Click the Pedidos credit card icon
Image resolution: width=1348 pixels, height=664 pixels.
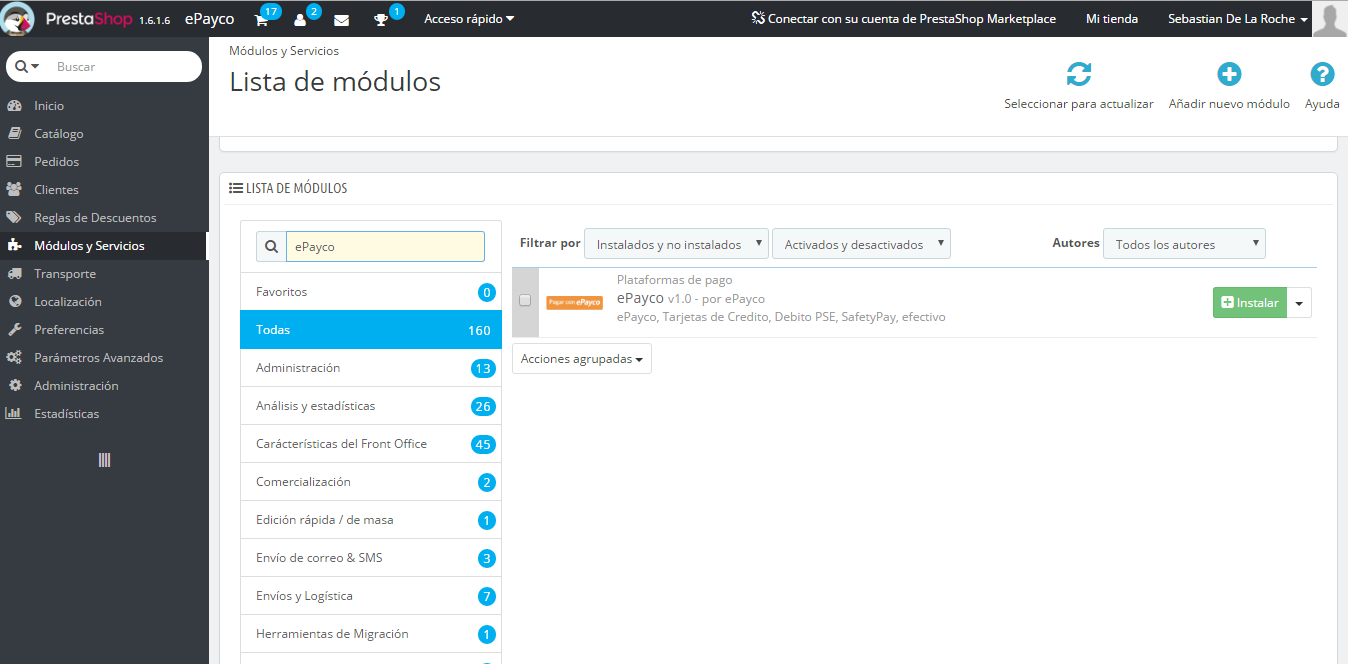(14, 161)
